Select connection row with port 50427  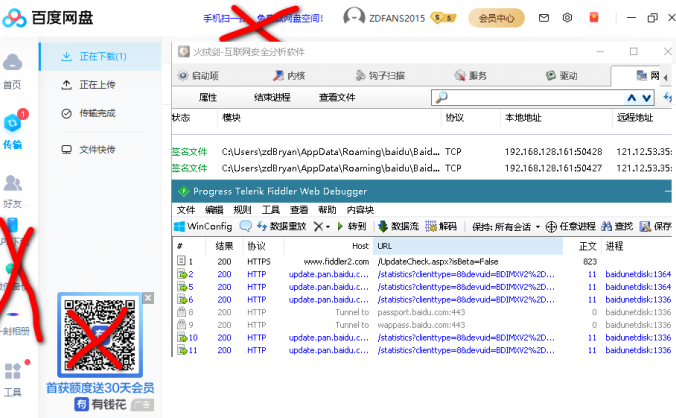pos(422,168)
